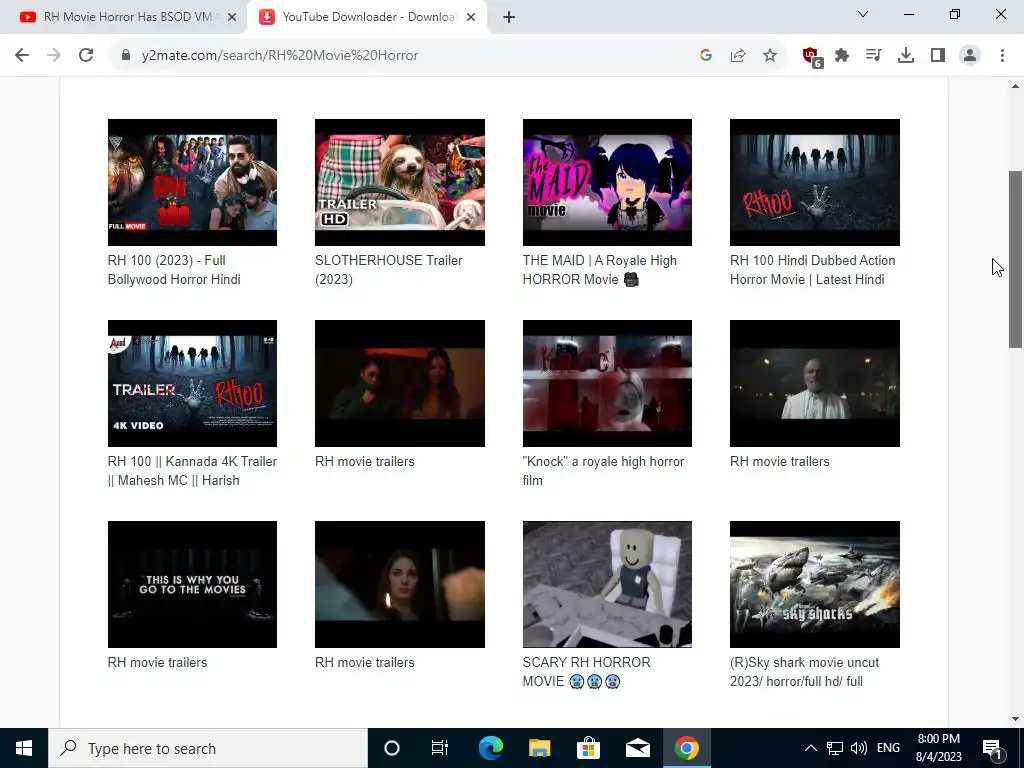Open the SLOTHERHOUSE Trailer thumbnail
Viewport: 1024px width, 768px height.
click(x=400, y=182)
